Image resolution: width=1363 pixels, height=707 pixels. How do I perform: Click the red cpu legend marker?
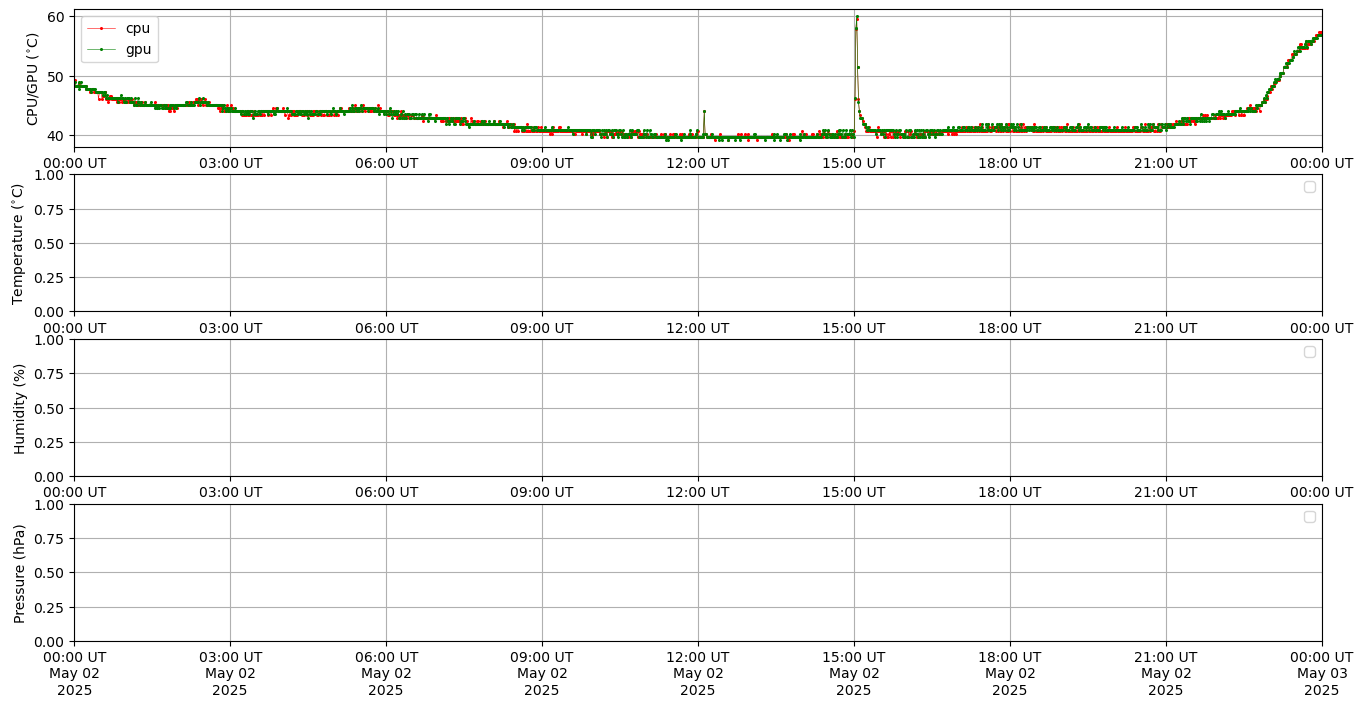click(101, 28)
